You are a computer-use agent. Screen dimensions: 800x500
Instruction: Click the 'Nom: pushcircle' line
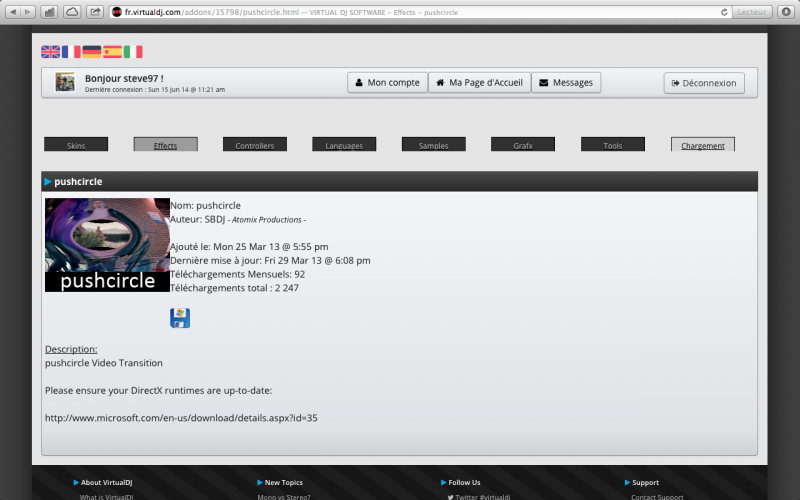point(205,206)
